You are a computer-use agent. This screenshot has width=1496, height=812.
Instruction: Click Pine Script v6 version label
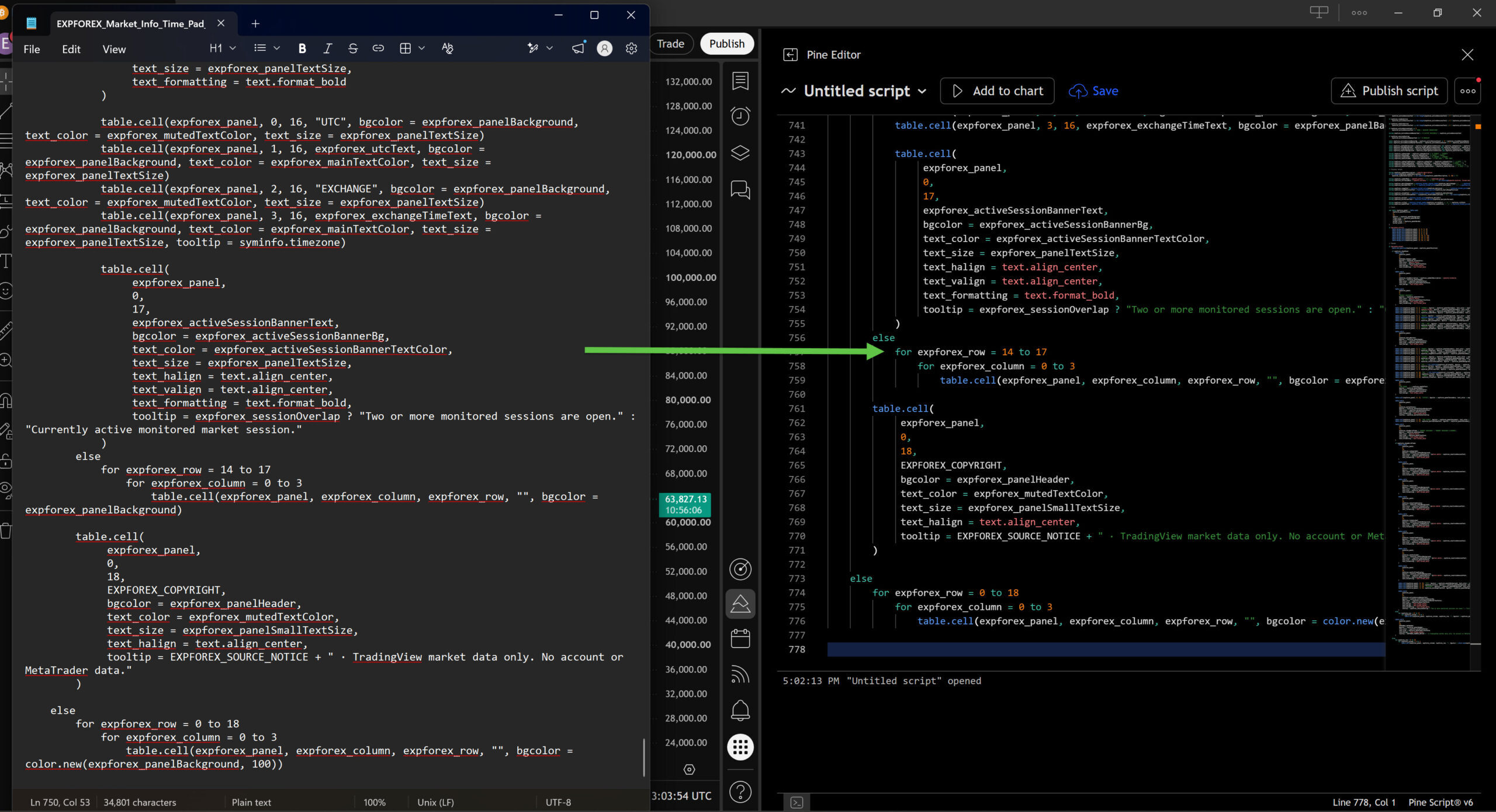tap(1440, 803)
